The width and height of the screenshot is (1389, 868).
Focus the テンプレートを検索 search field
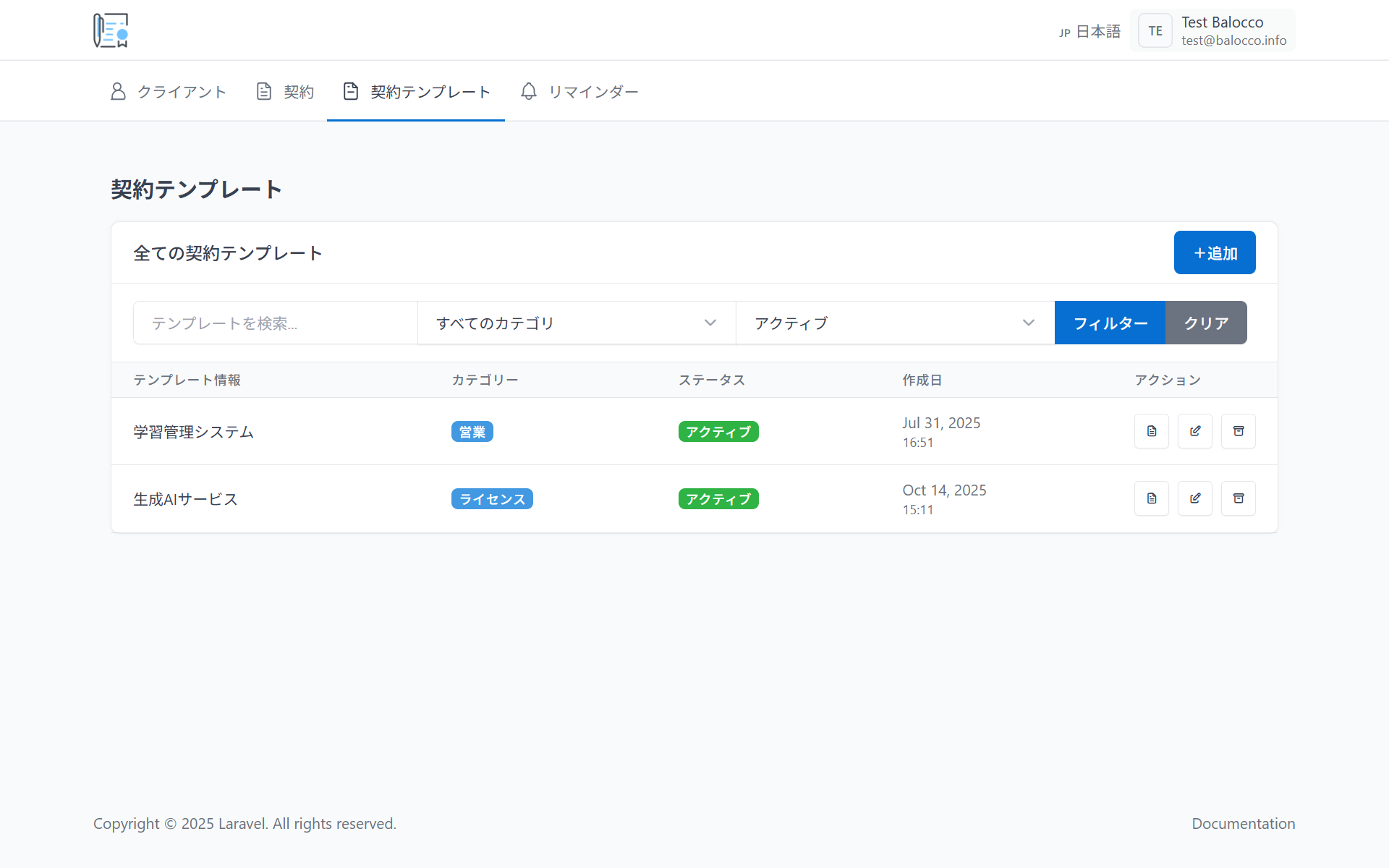275,323
